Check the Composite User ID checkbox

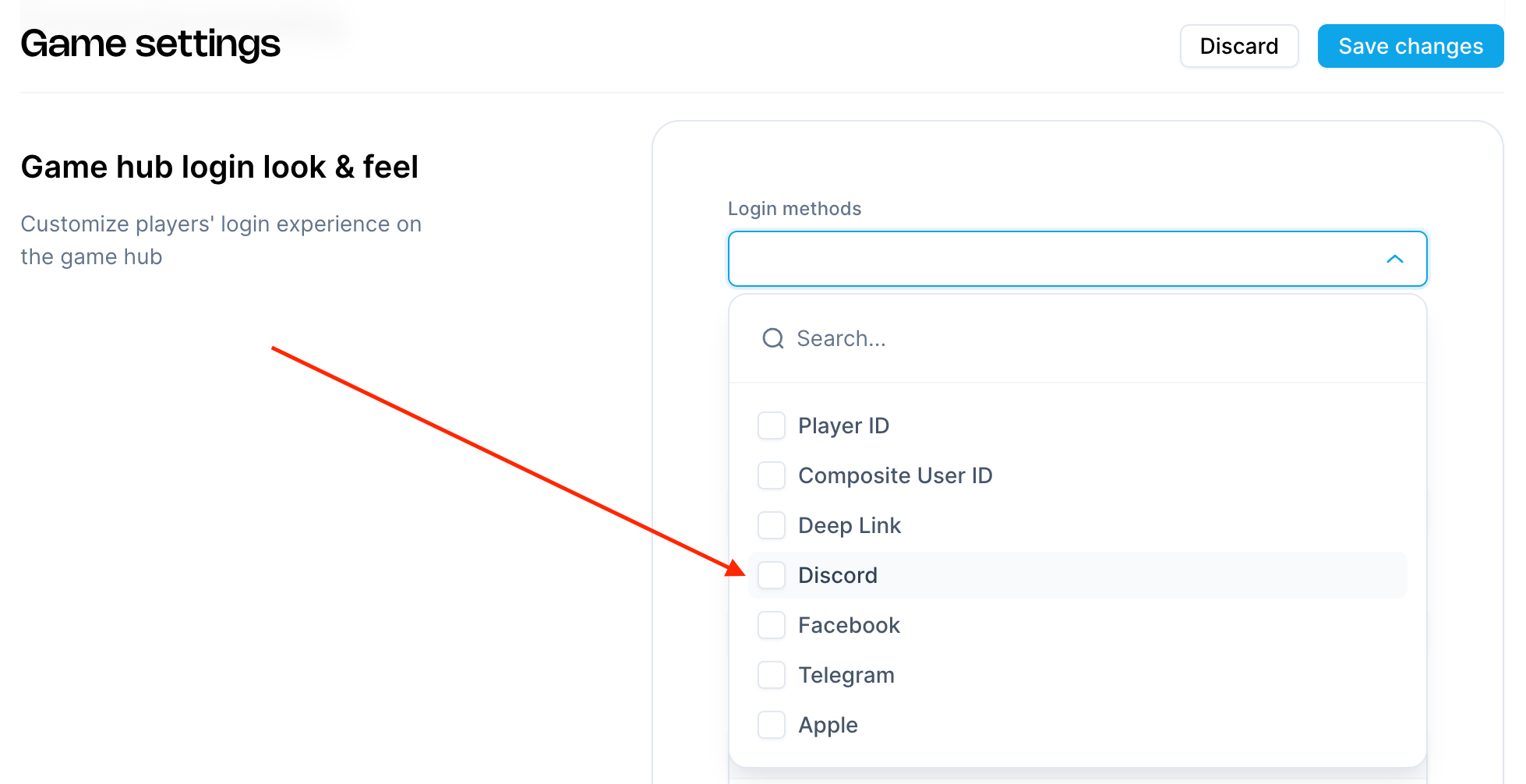pos(771,475)
